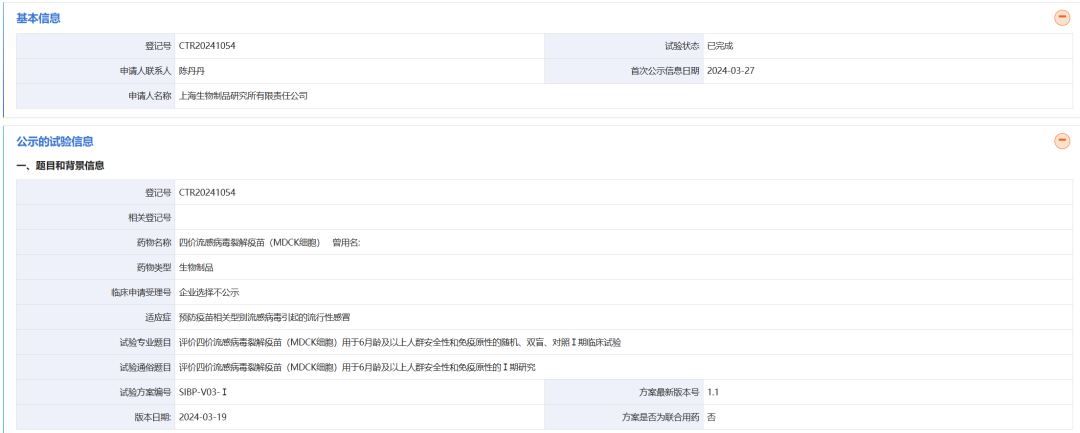Click the 版本日期 label cell

(95, 417)
